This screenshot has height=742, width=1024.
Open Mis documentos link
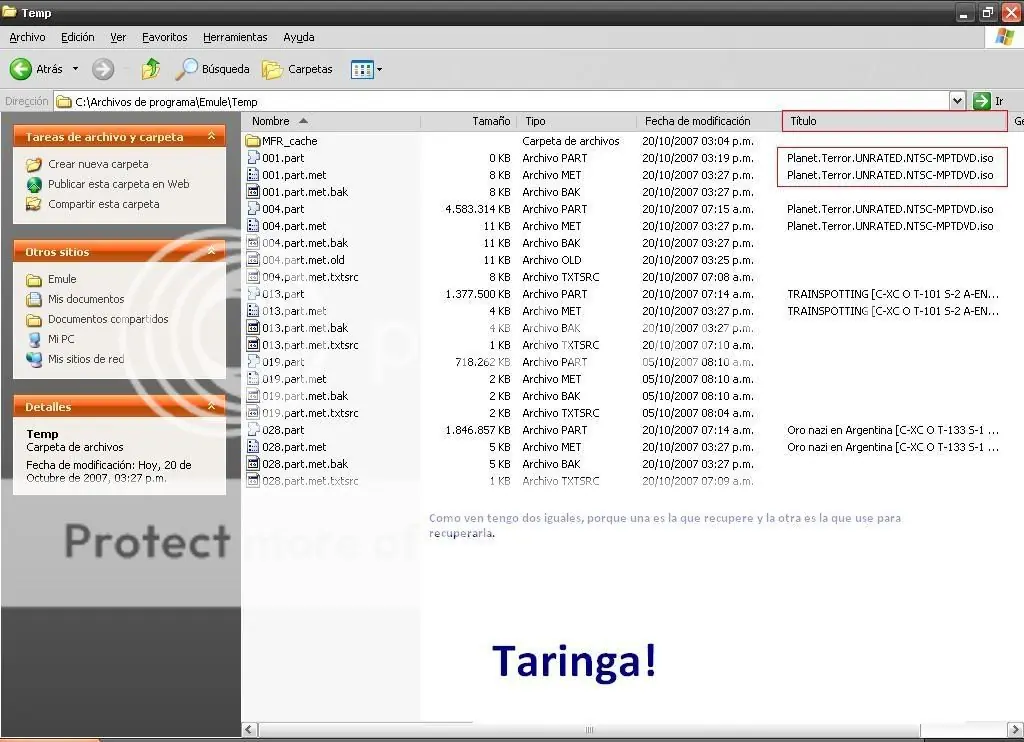86,299
